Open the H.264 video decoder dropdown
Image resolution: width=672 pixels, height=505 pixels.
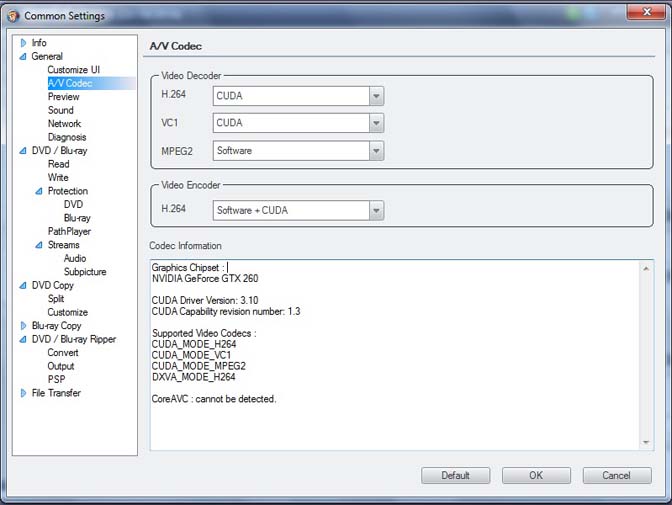[376, 96]
